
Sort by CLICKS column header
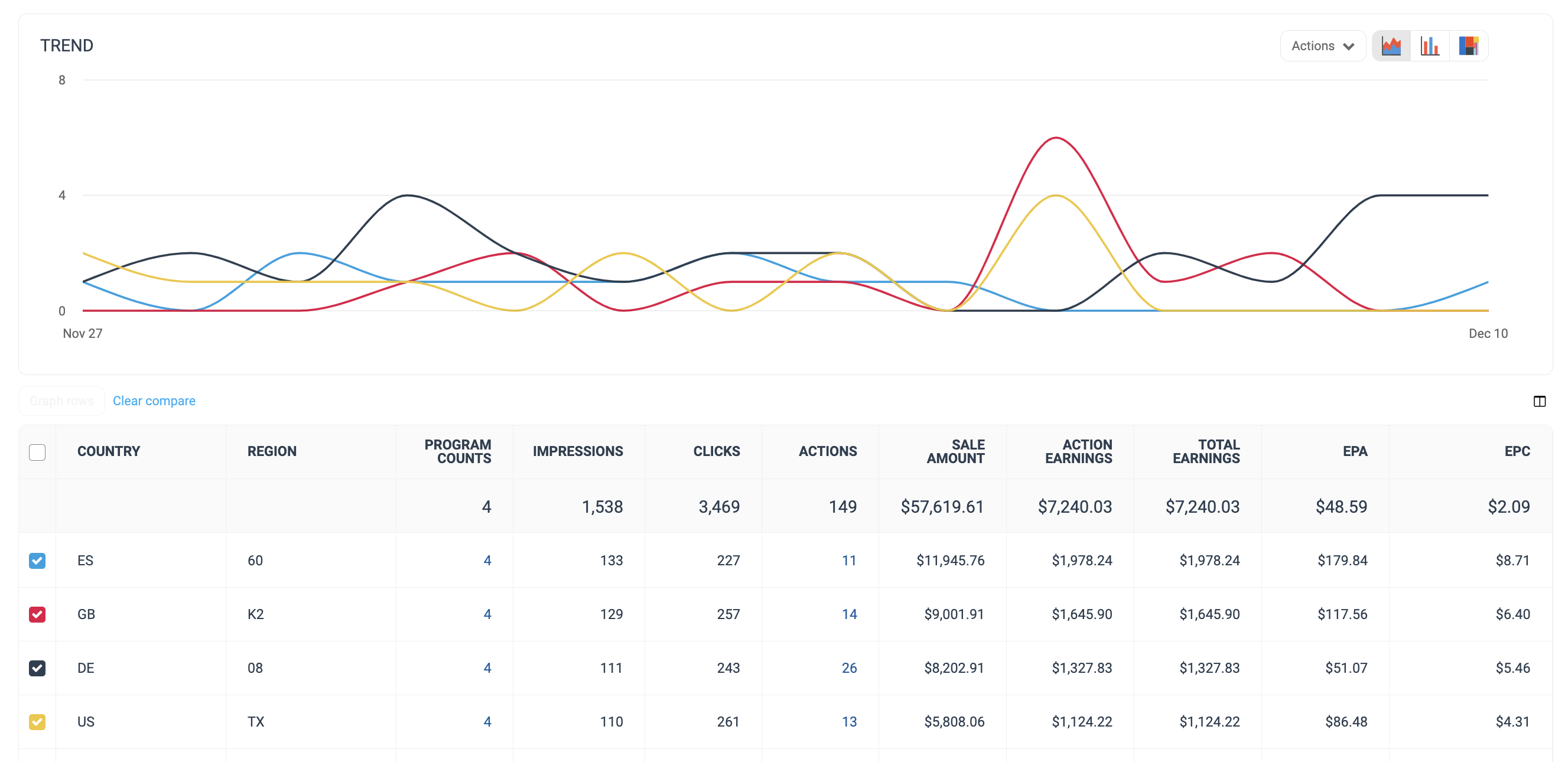(717, 452)
